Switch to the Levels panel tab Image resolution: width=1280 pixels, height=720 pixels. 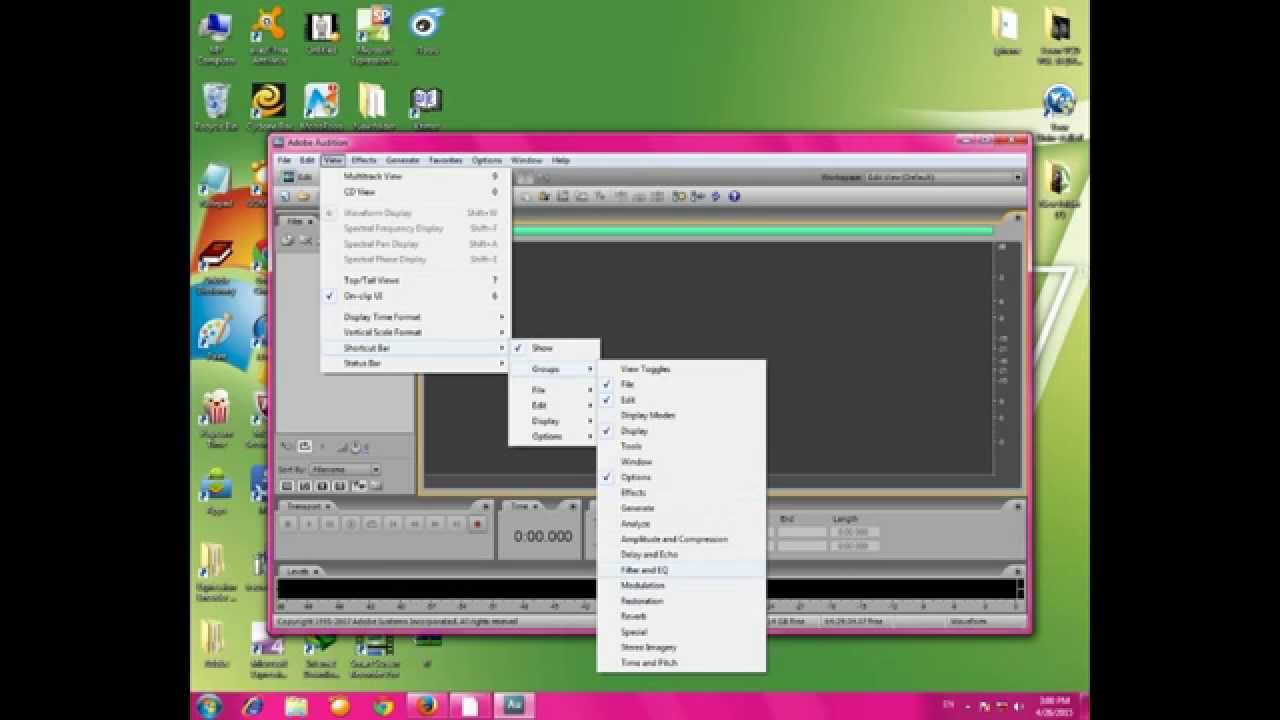[x=300, y=571]
